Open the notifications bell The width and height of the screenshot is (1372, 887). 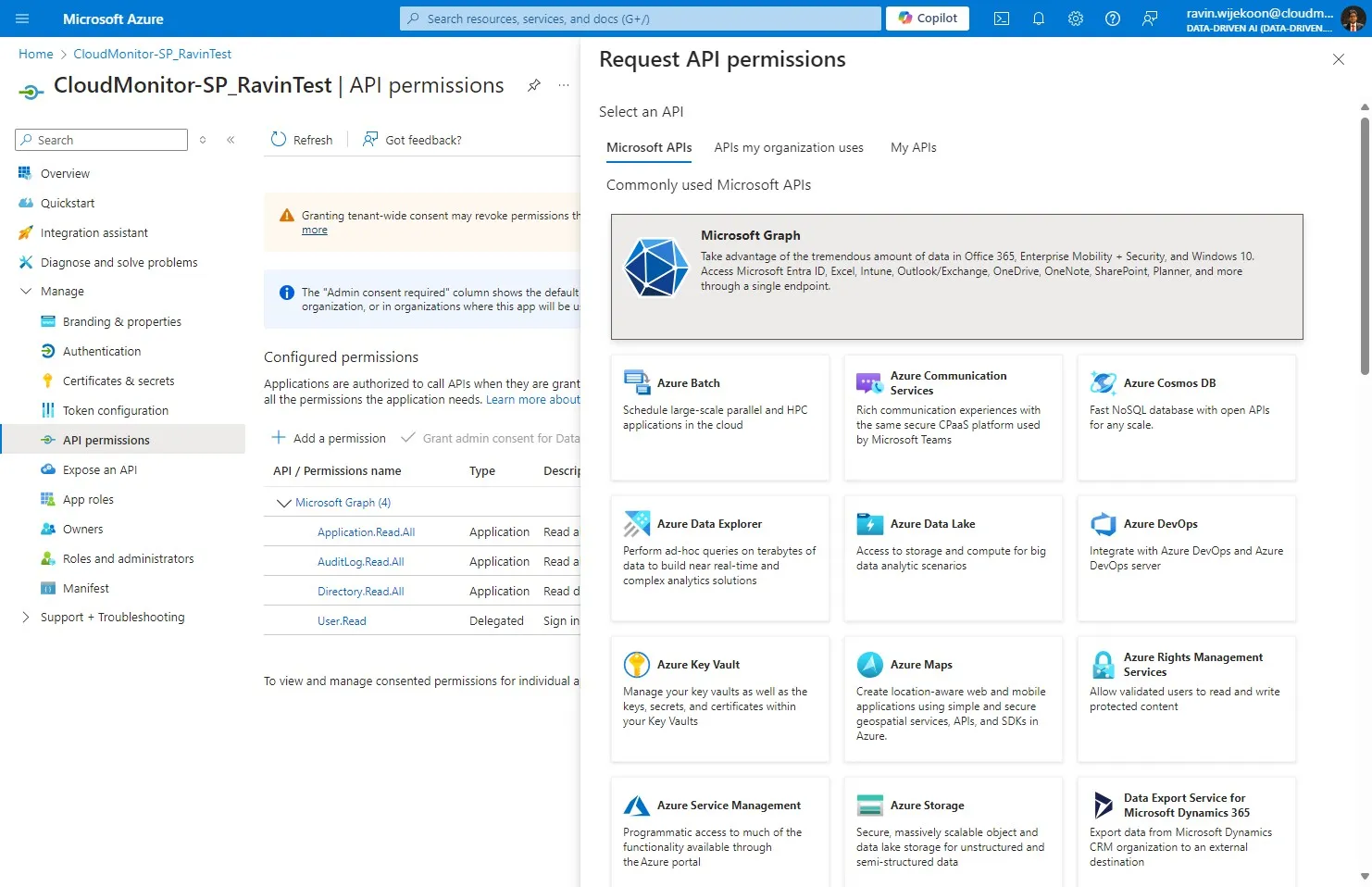point(1039,19)
